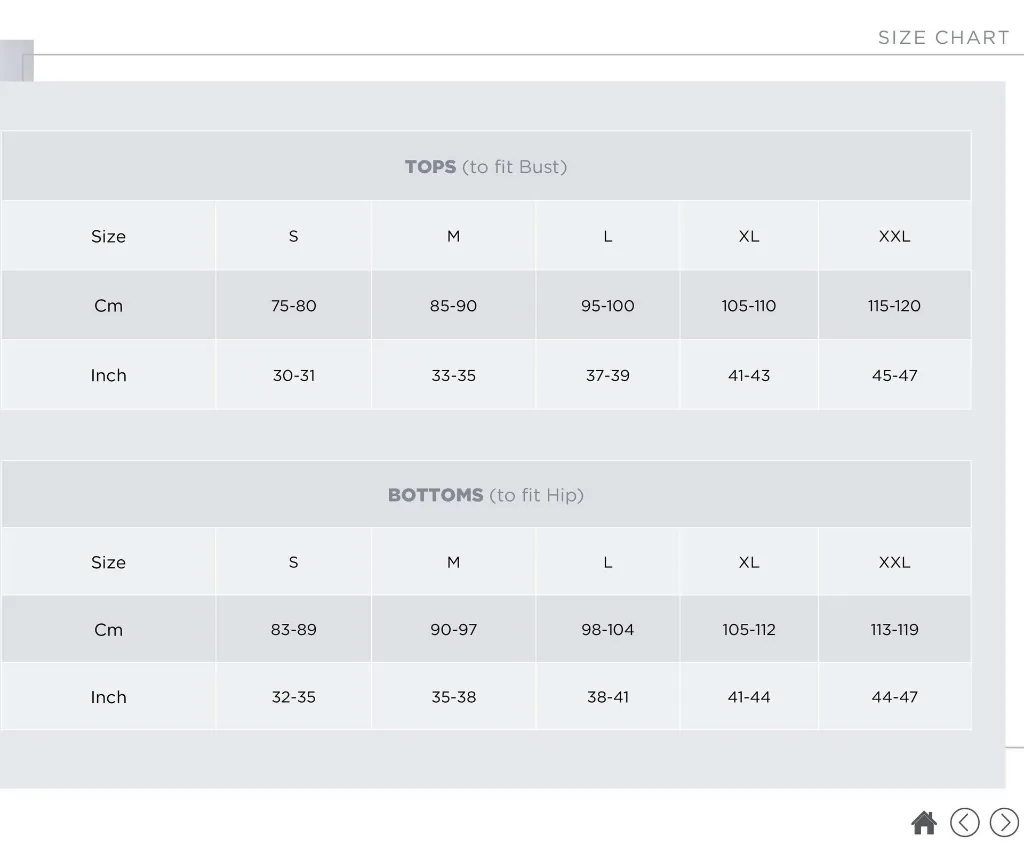The width and height of the screenshot is (1024, 852).
Task: Click the 105-110 cell for XL tops
Action: pos(749,305)
